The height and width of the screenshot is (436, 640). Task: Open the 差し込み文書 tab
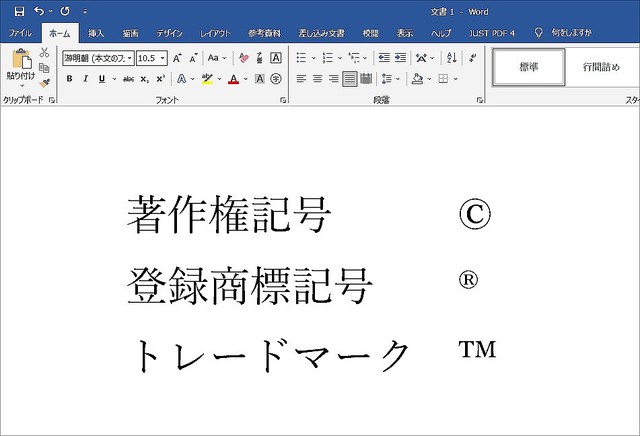point(321,33)
